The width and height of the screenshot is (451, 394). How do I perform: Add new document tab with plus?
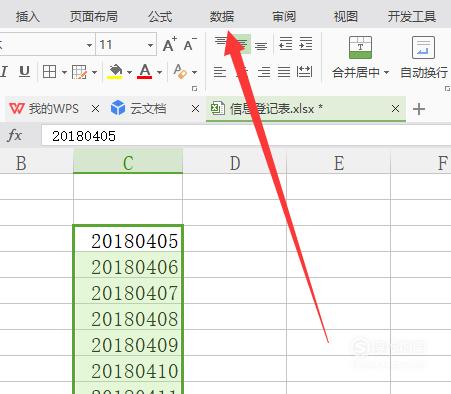pyautogui.click(x=419, y=109)
